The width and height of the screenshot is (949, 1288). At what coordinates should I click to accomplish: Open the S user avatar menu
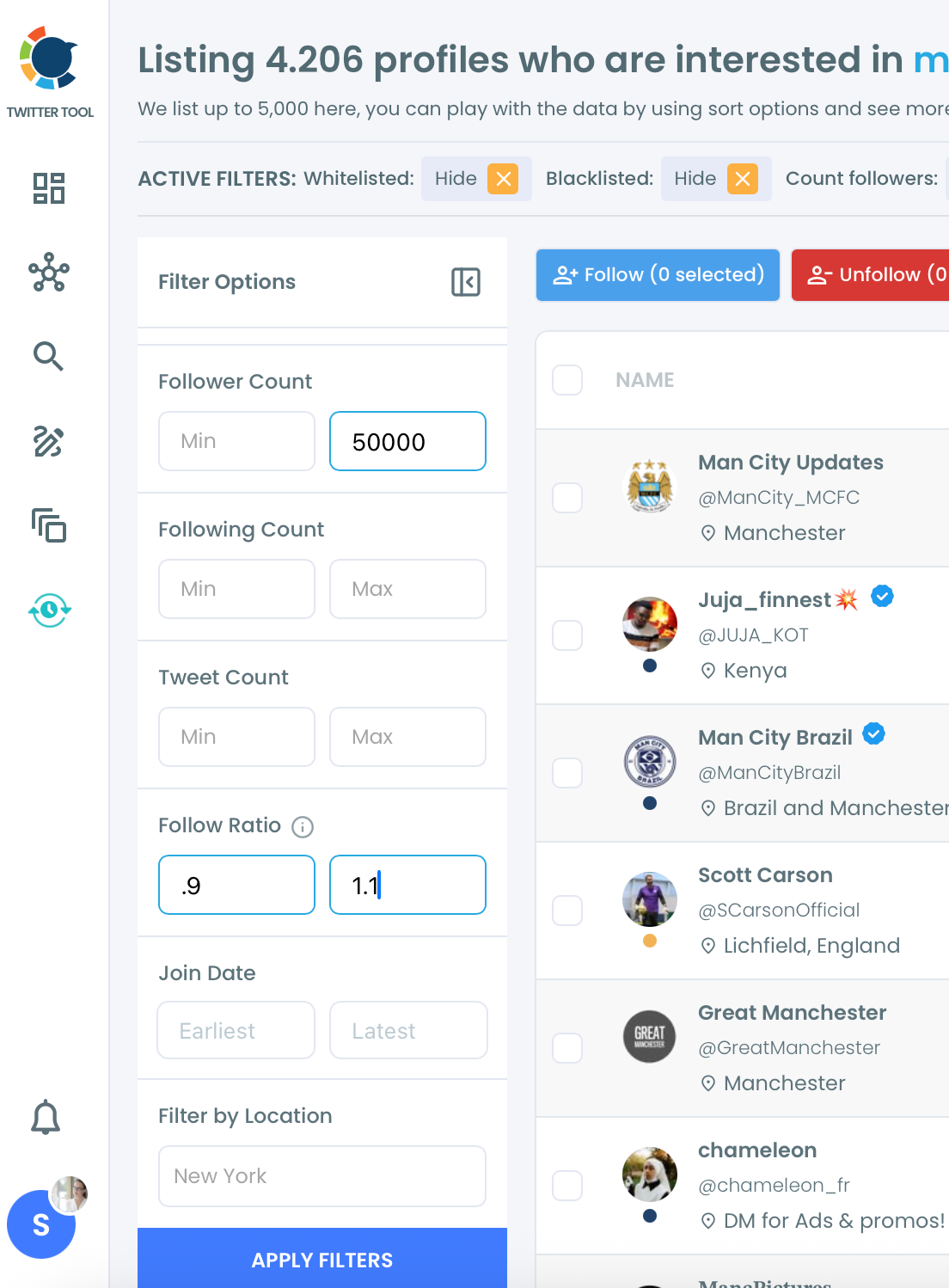coord(41,1224)
